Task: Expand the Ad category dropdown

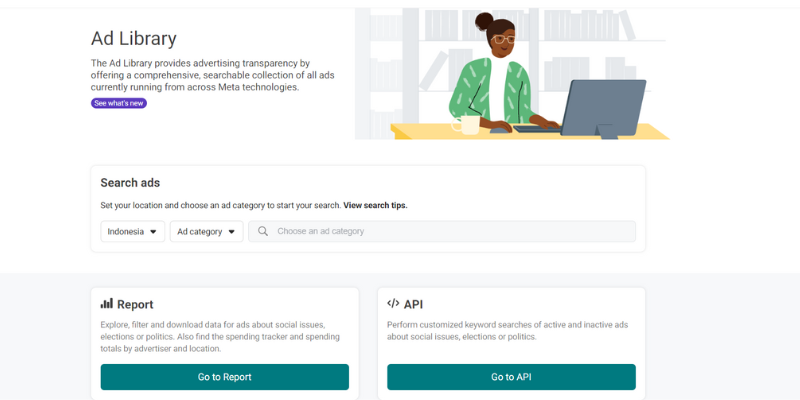Action: coord(207,232)
